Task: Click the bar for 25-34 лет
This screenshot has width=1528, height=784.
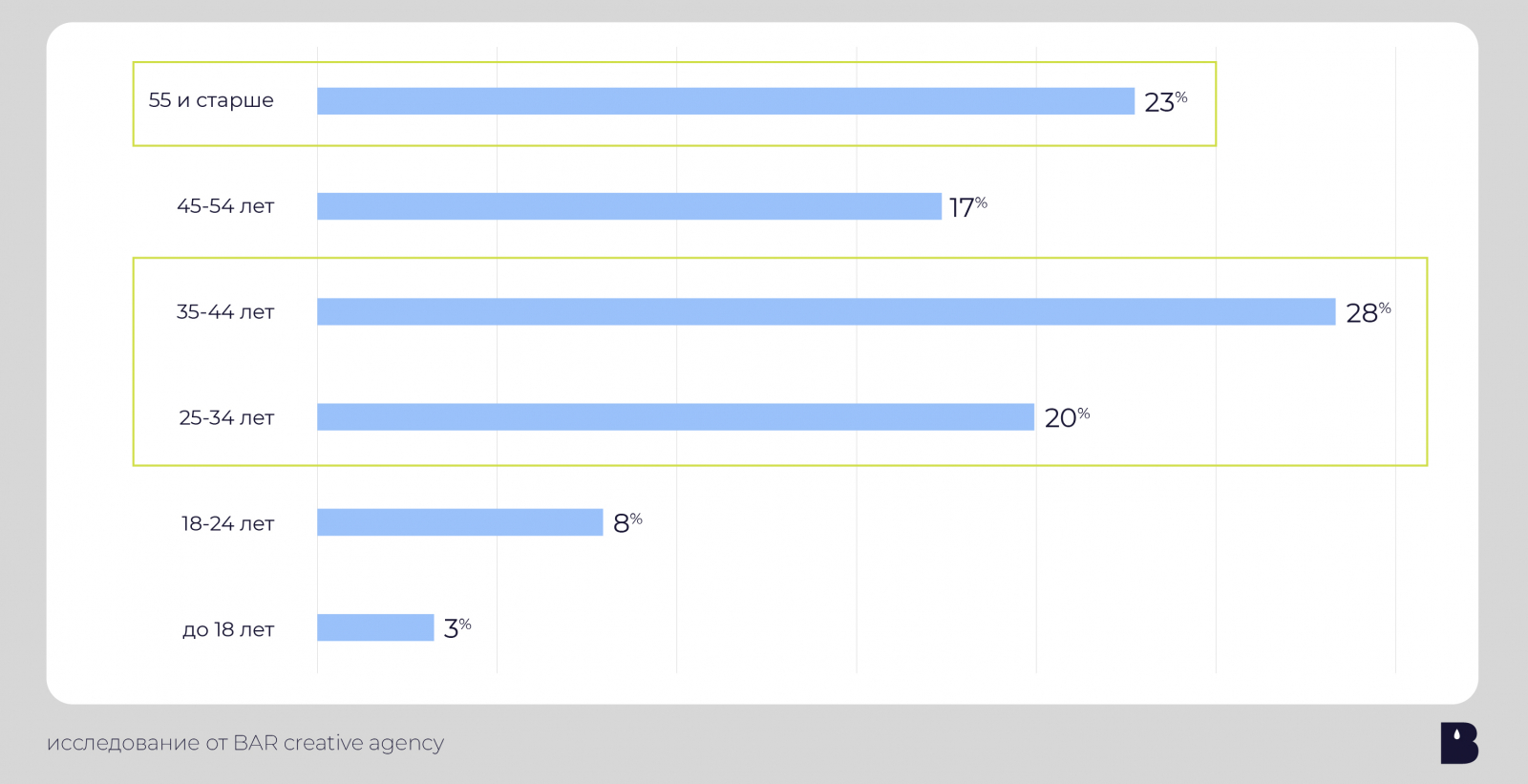Action: [x=675, y=417]
